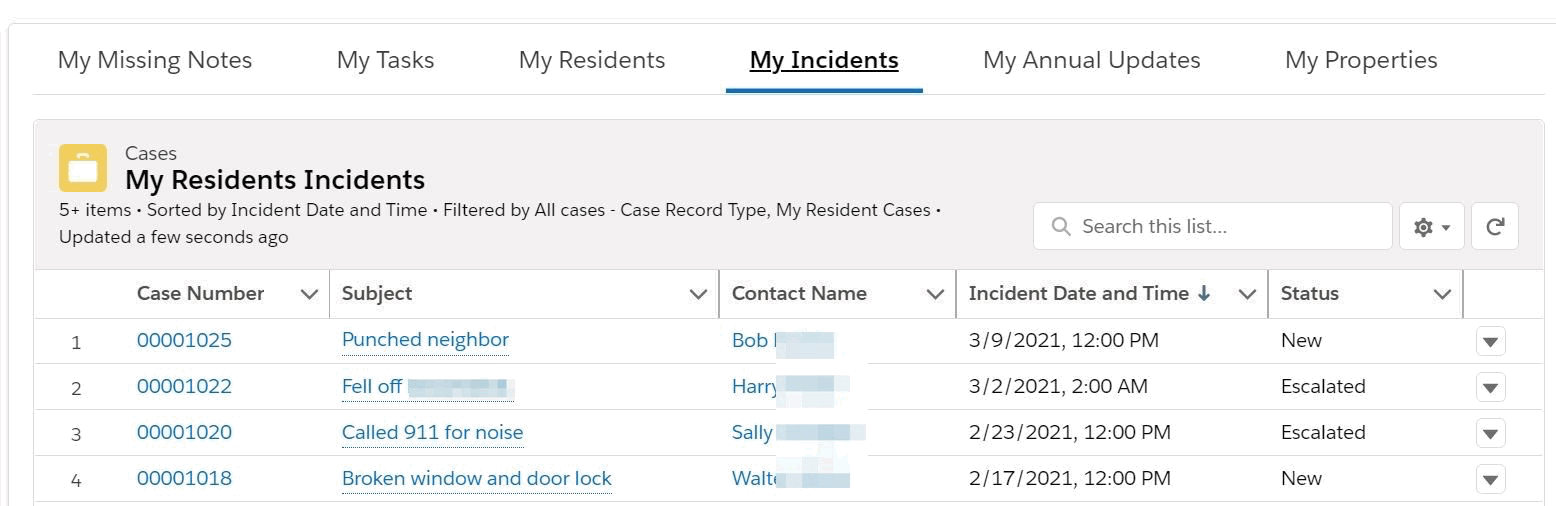Open the Contact Name column chevron menu
Image resolution: width=1556 pixels, height=506 pixels.
click(x=935, y=294)
